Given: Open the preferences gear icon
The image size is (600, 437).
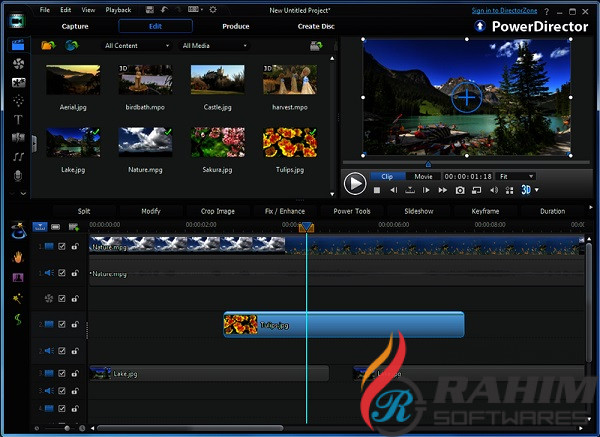Looking at the screenshot, I should coord(213,10).
